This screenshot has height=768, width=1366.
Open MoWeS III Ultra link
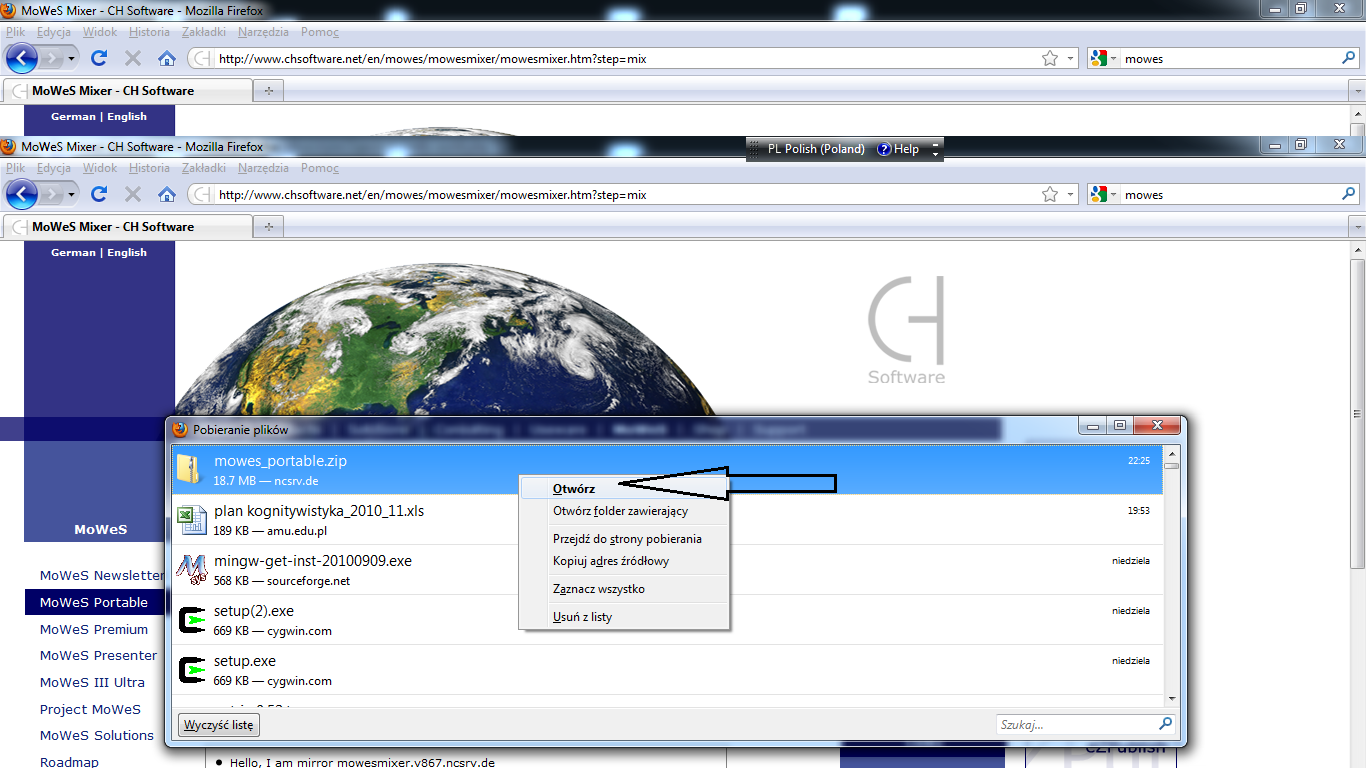coord(92,682)
